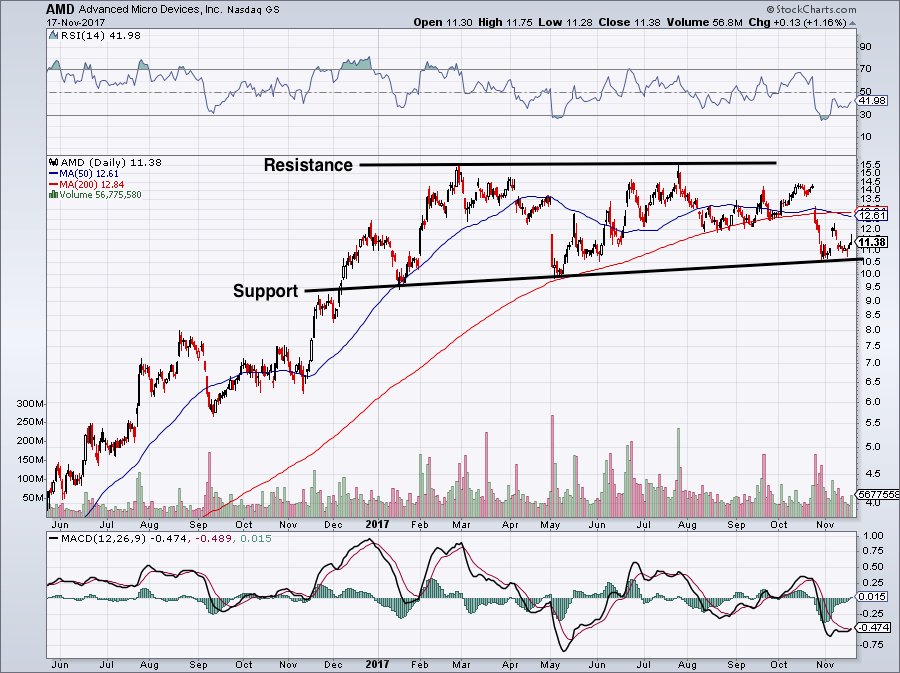Image resolution: width=900 pixels, height=673 pixels.
Task: Click the candlestick icon beside AMD (Daily)
Action: click(54, 162)
